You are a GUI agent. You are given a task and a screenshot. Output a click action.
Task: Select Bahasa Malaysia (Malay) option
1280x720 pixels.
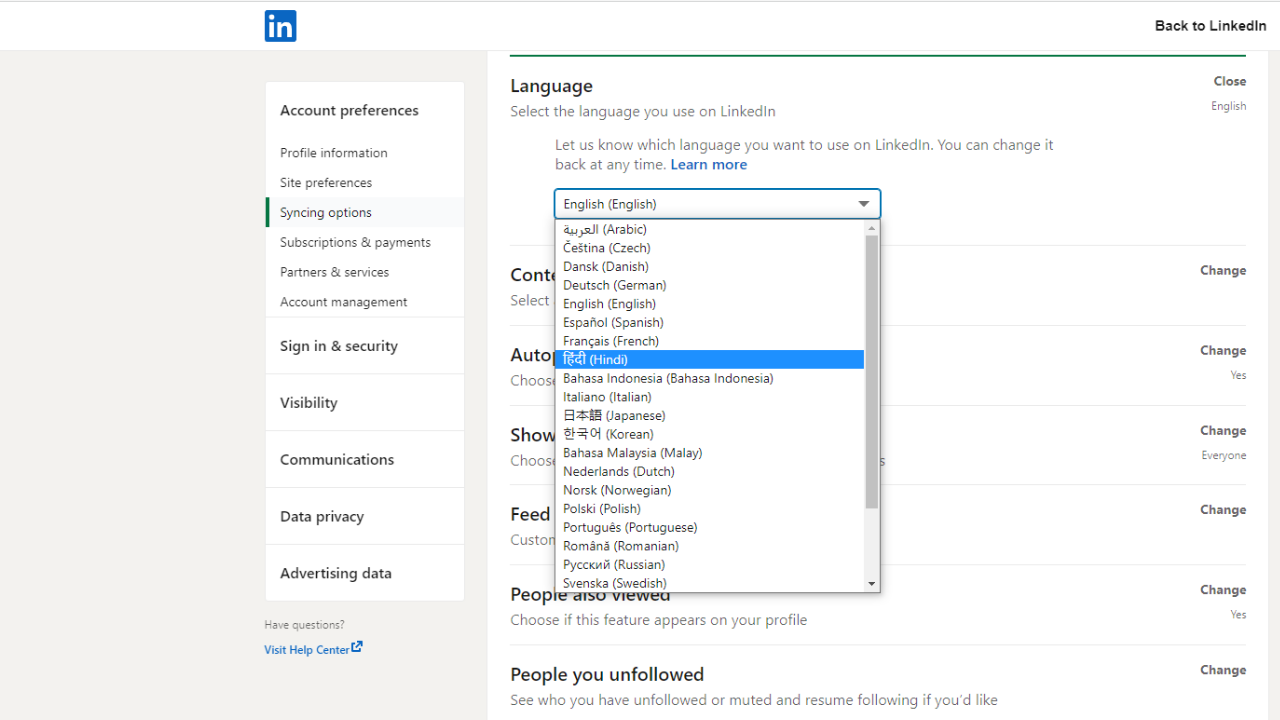coord(709,453)
